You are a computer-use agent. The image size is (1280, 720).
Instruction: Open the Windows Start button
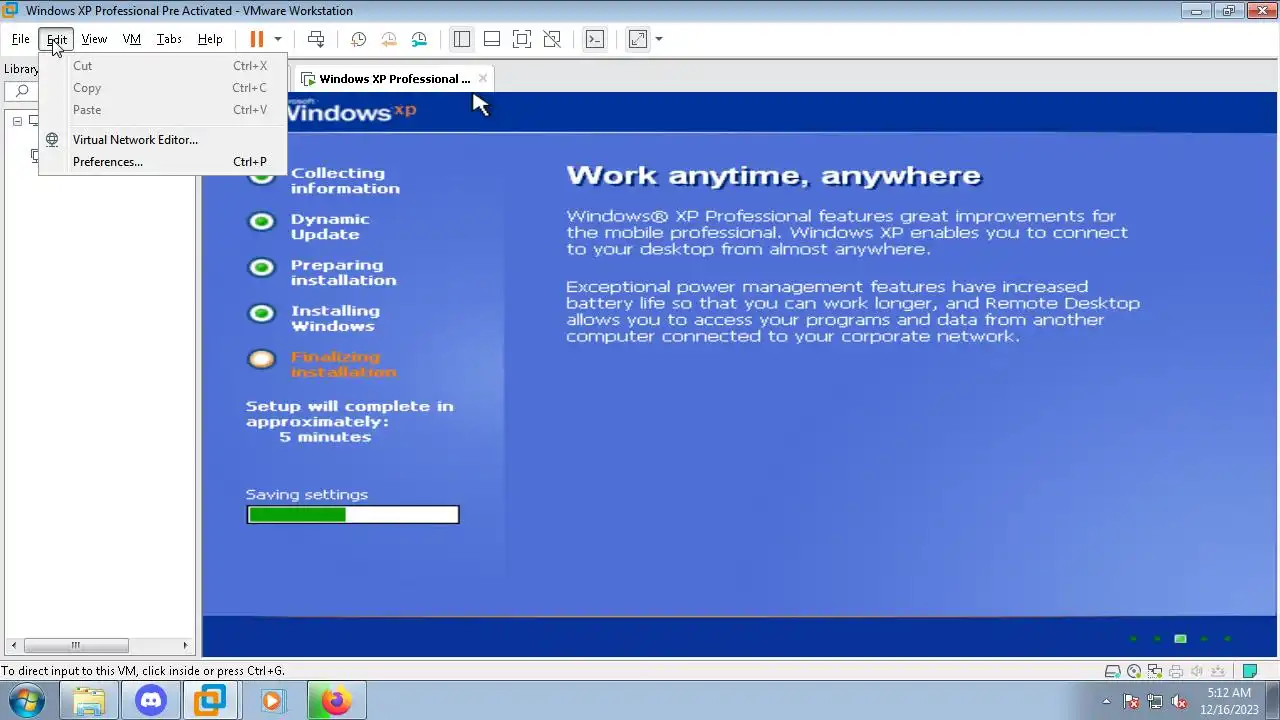point(26,700)
